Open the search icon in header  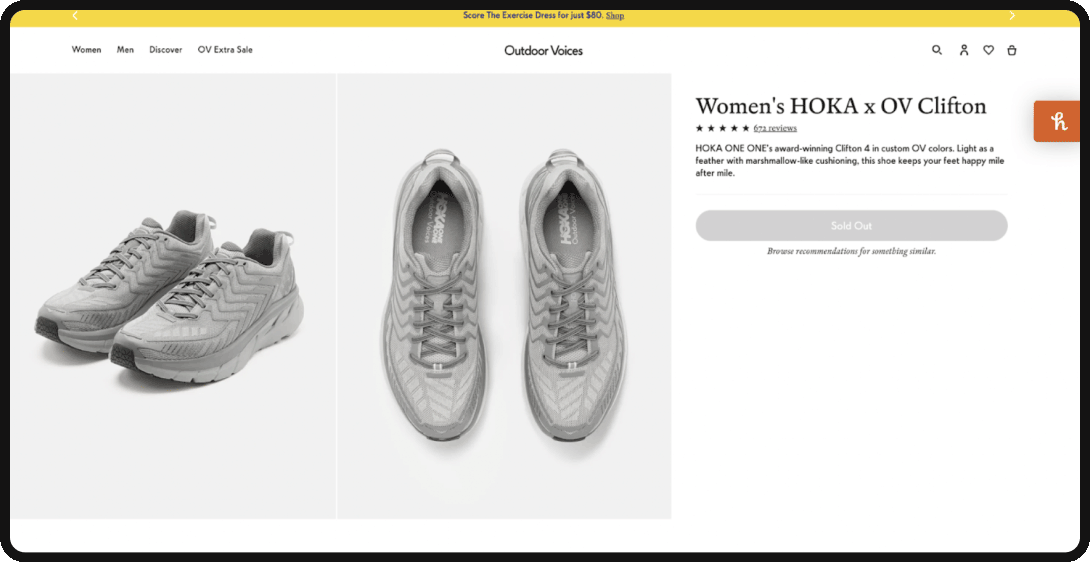936,50
